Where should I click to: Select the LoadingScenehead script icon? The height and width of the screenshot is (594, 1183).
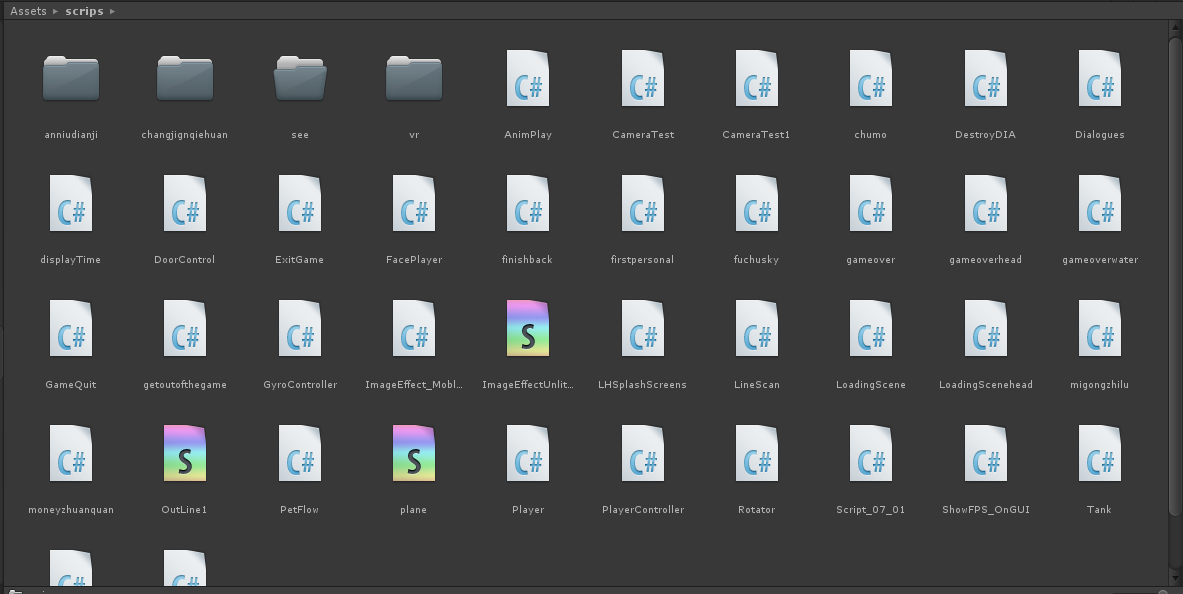[x=985, y=329]
